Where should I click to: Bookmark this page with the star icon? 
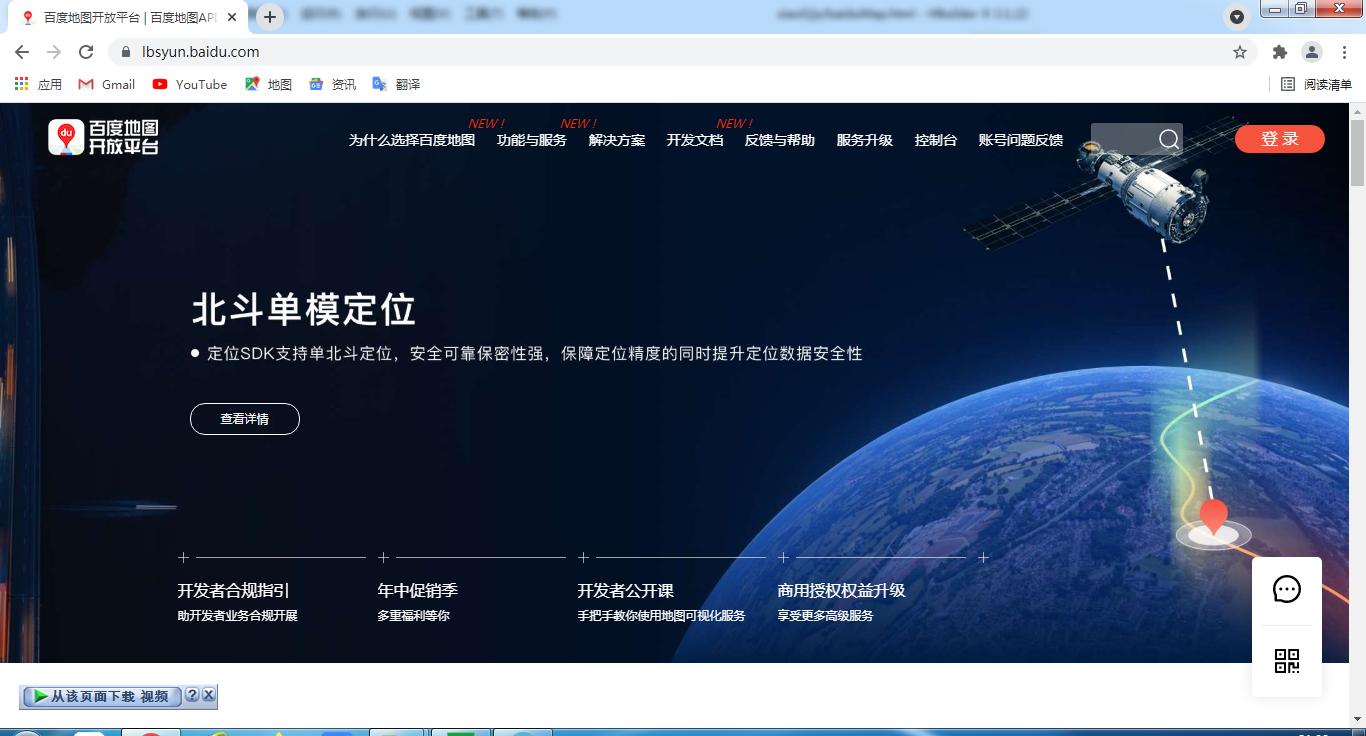(1240, 52)
